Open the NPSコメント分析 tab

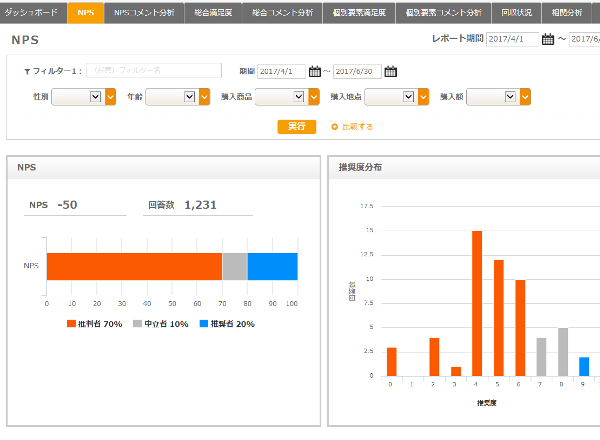click(144, 13)
